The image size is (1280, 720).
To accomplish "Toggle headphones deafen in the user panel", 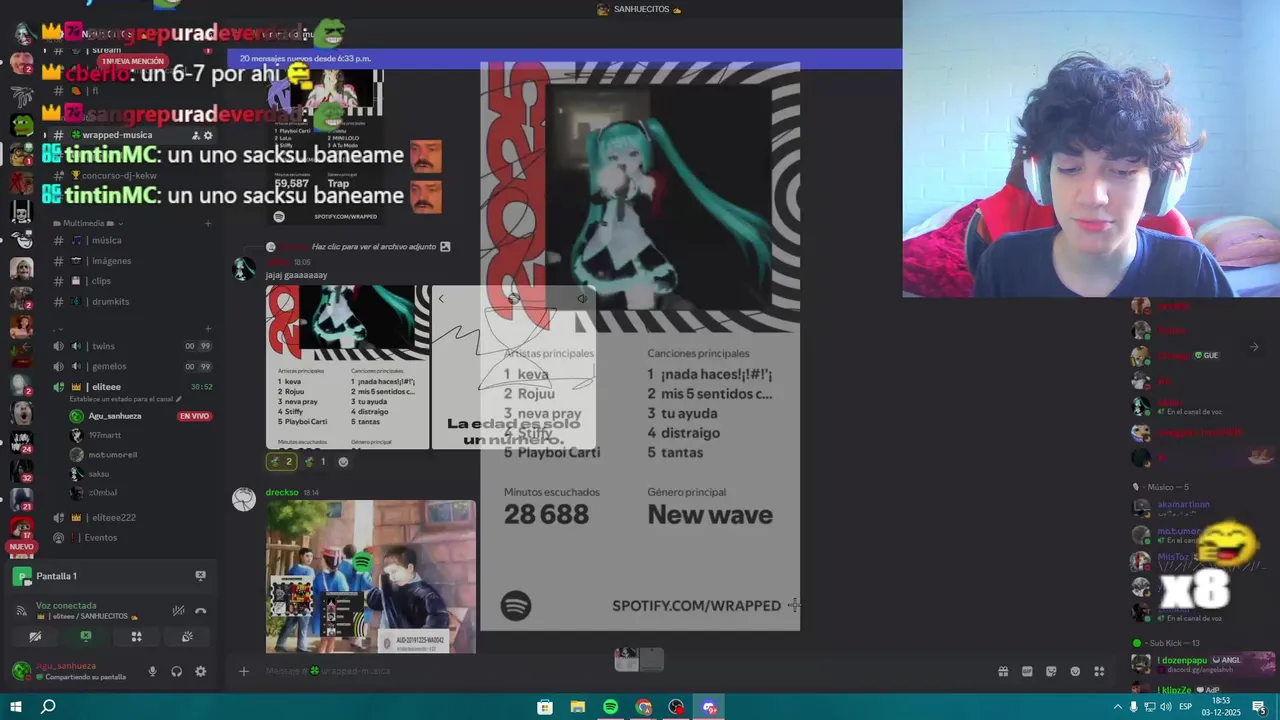I will coord(177,671).
